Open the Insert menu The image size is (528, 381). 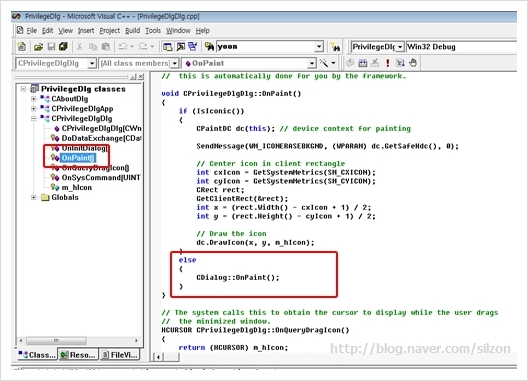(x=86, y=31)
